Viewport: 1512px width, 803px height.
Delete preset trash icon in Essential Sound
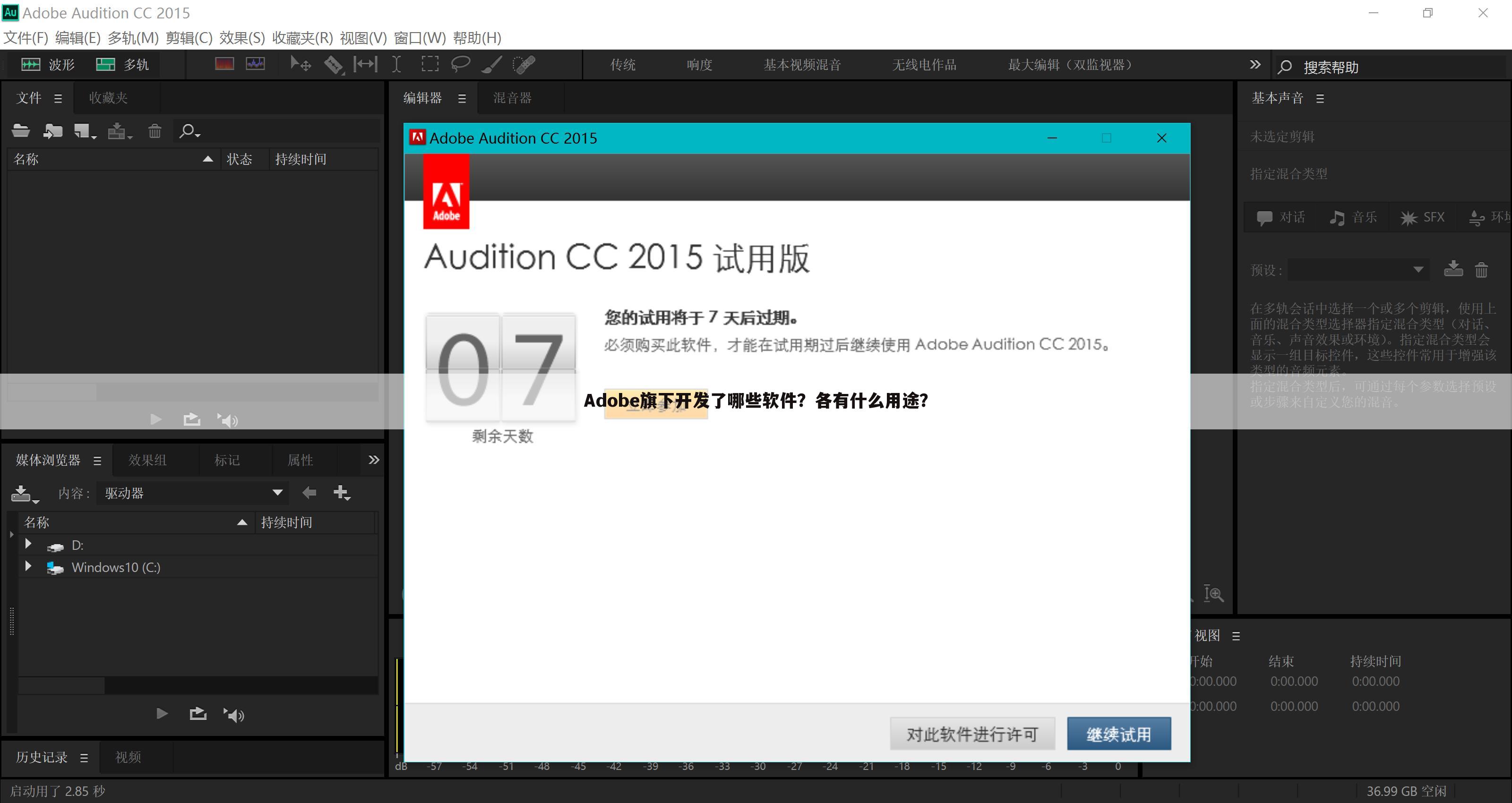(x=1481, y=269)
